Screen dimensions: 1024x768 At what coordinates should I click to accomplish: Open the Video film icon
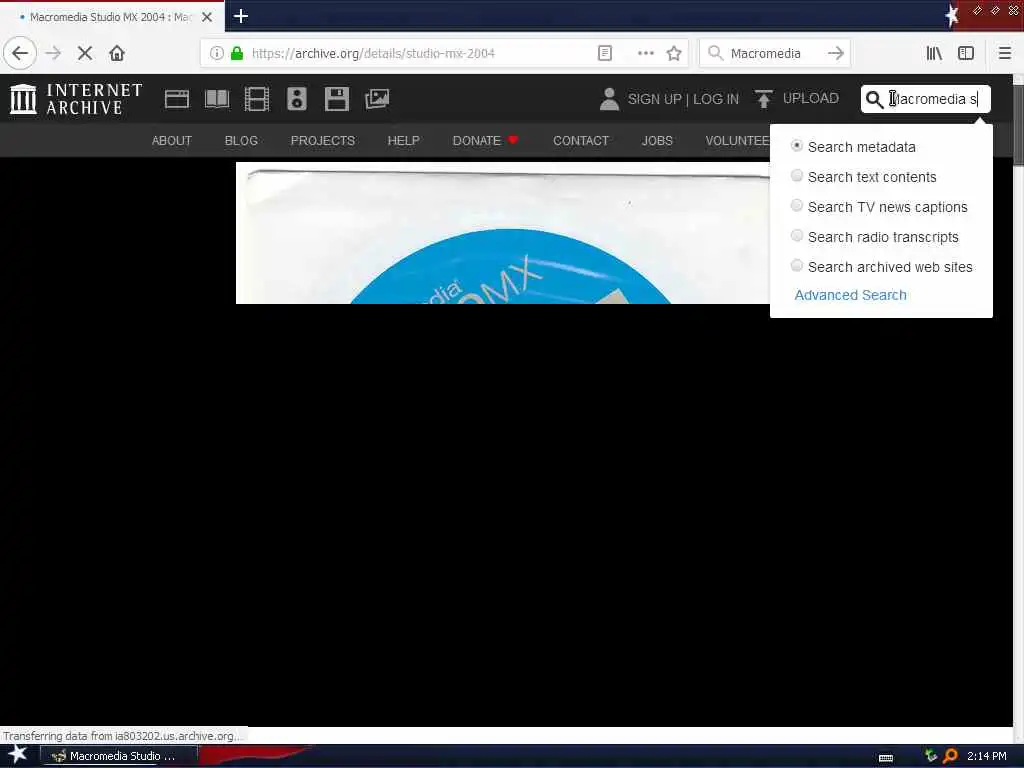(x=257, y=99)
